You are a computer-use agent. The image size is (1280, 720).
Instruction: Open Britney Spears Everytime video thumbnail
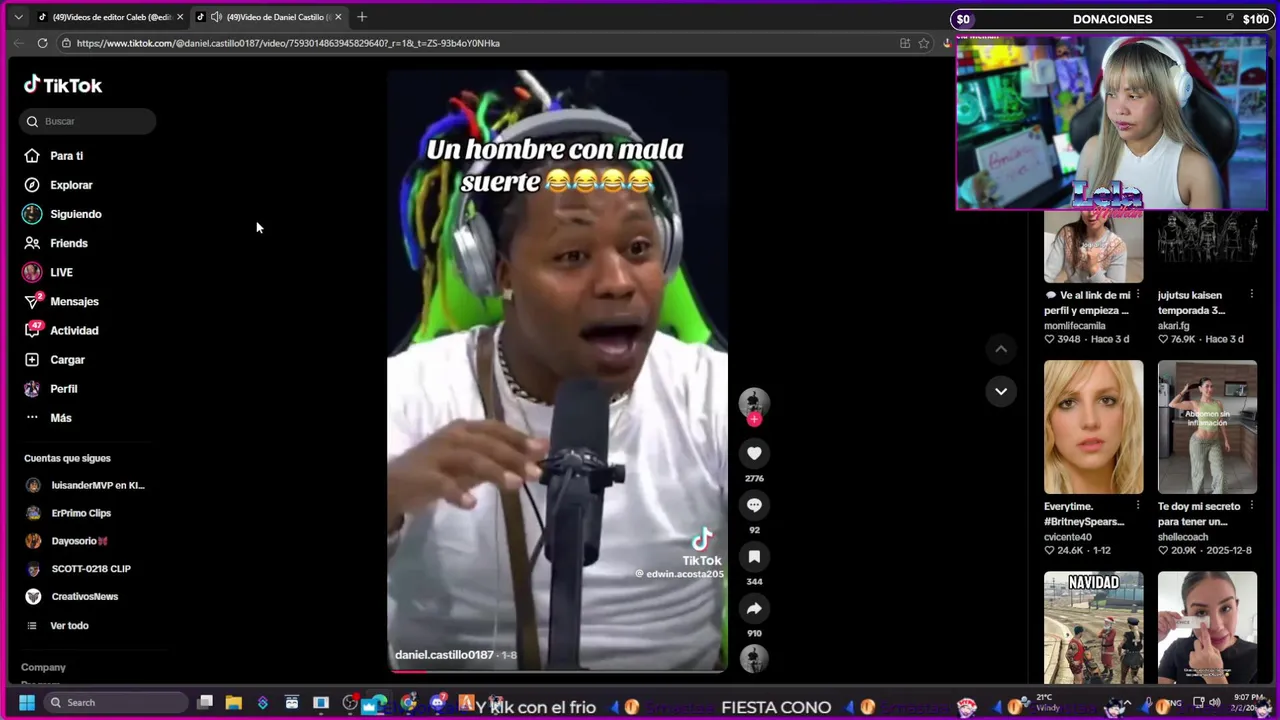[1093, 427]
